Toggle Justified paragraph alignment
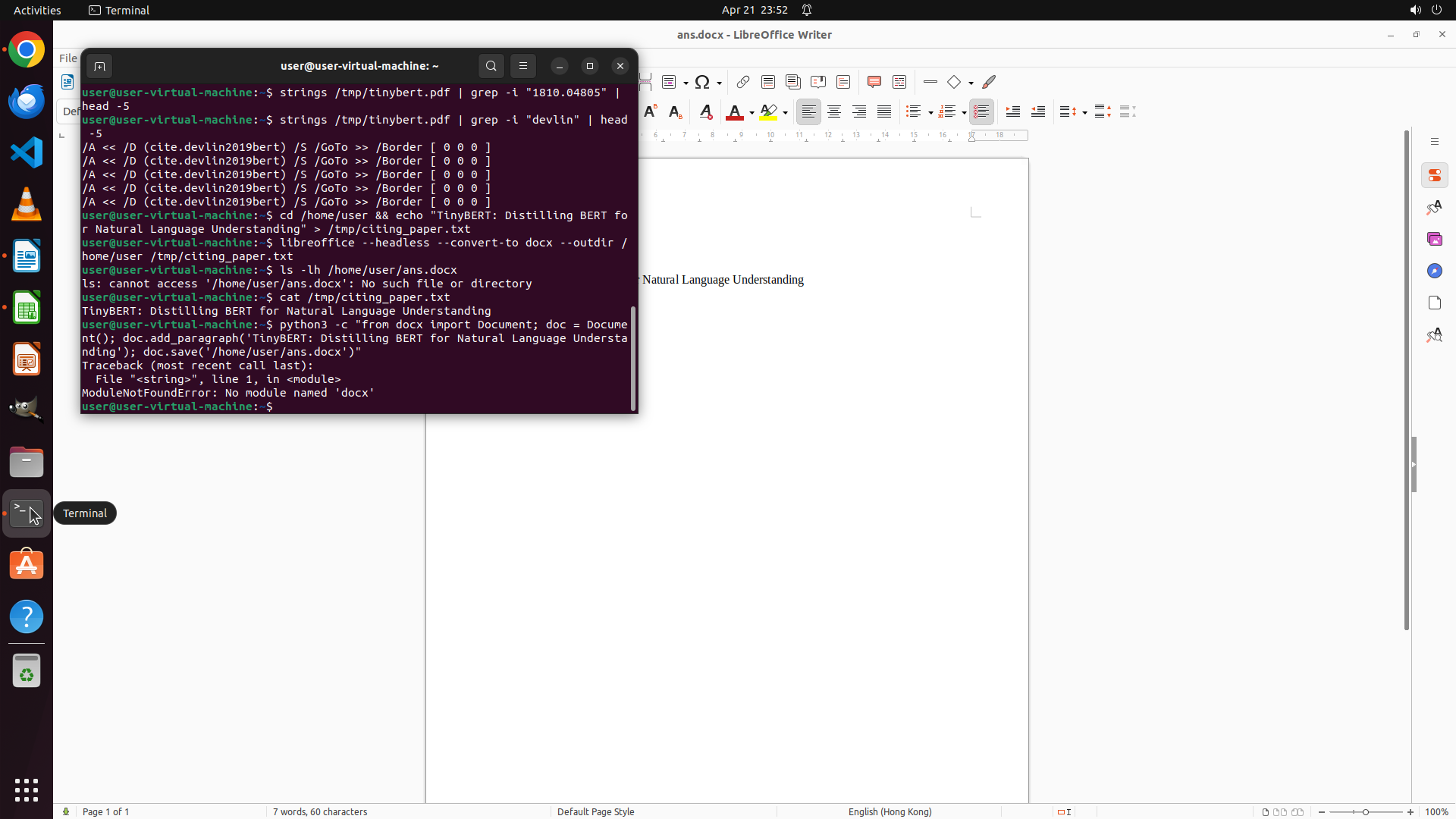Viewport: 1456px width, 819px height. (x=883, y=112)
